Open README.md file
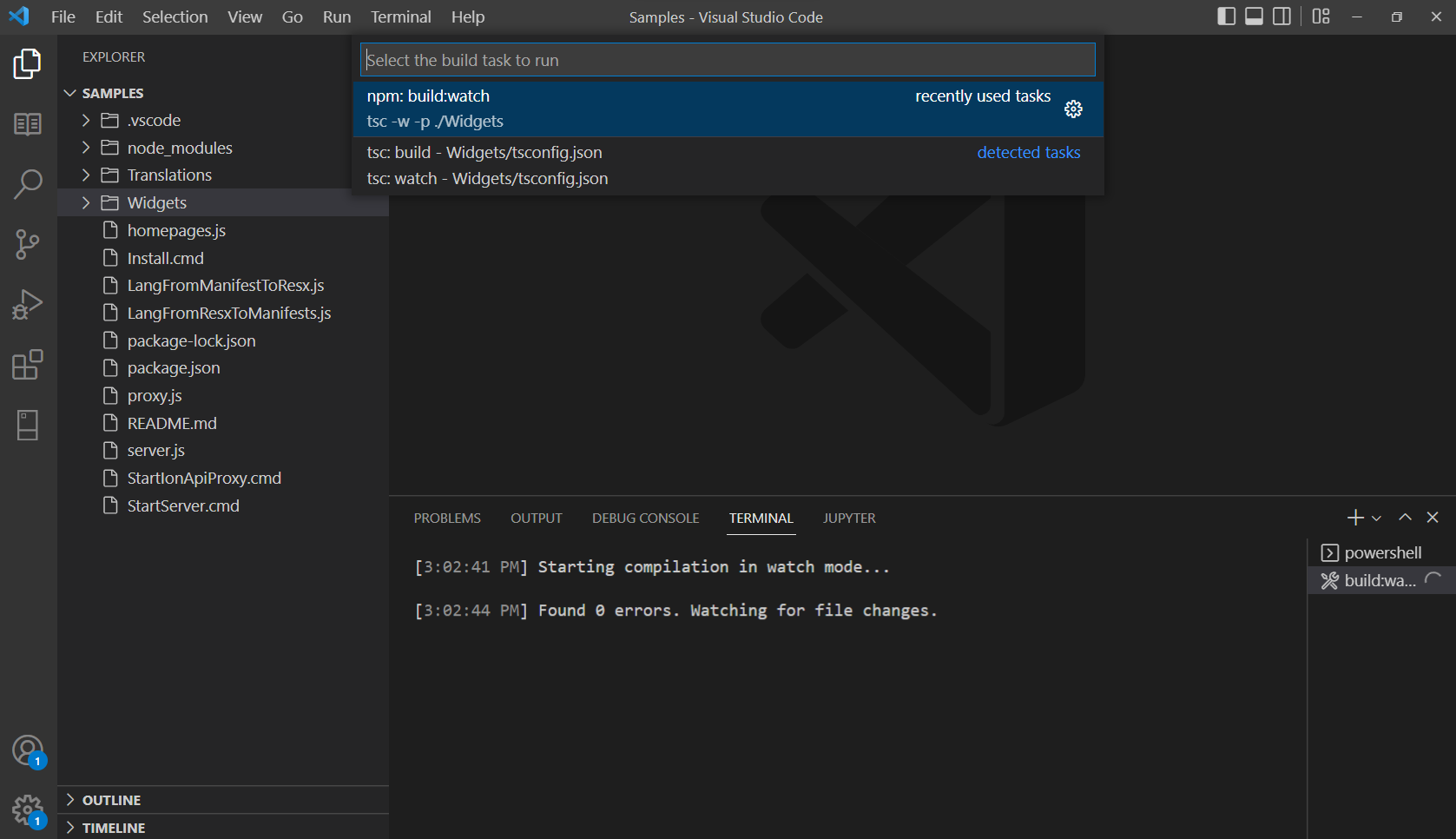 pos(223,423)
